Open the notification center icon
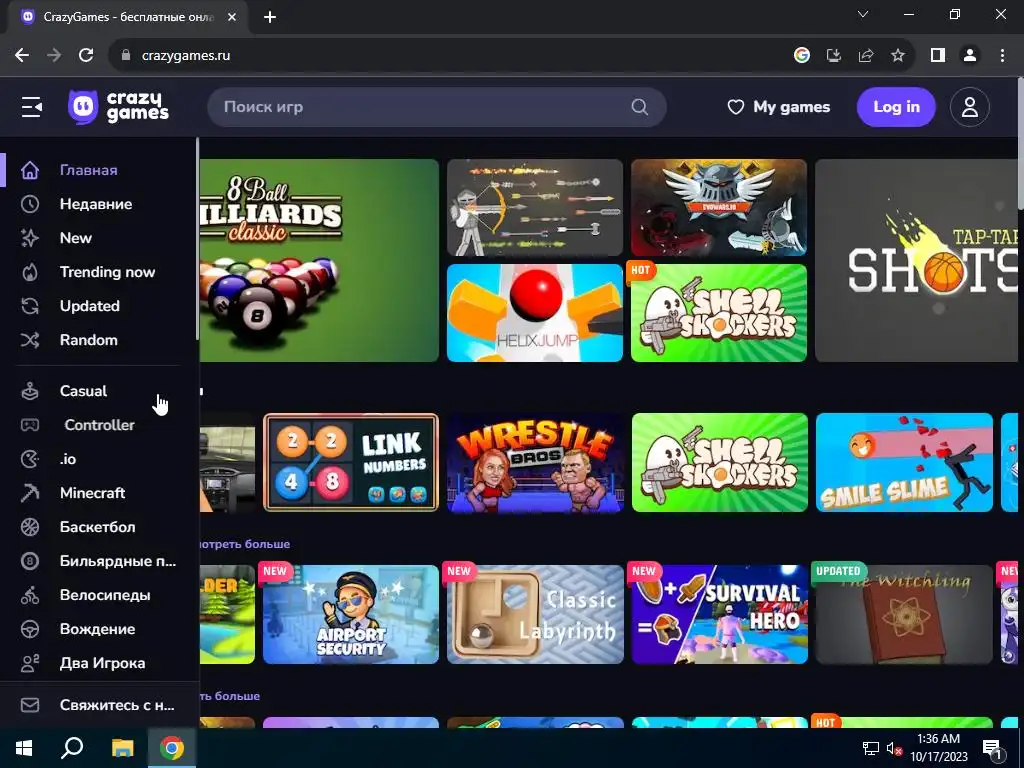The width and height of the screenshot is (1024, 768). [x=992, y=748]
